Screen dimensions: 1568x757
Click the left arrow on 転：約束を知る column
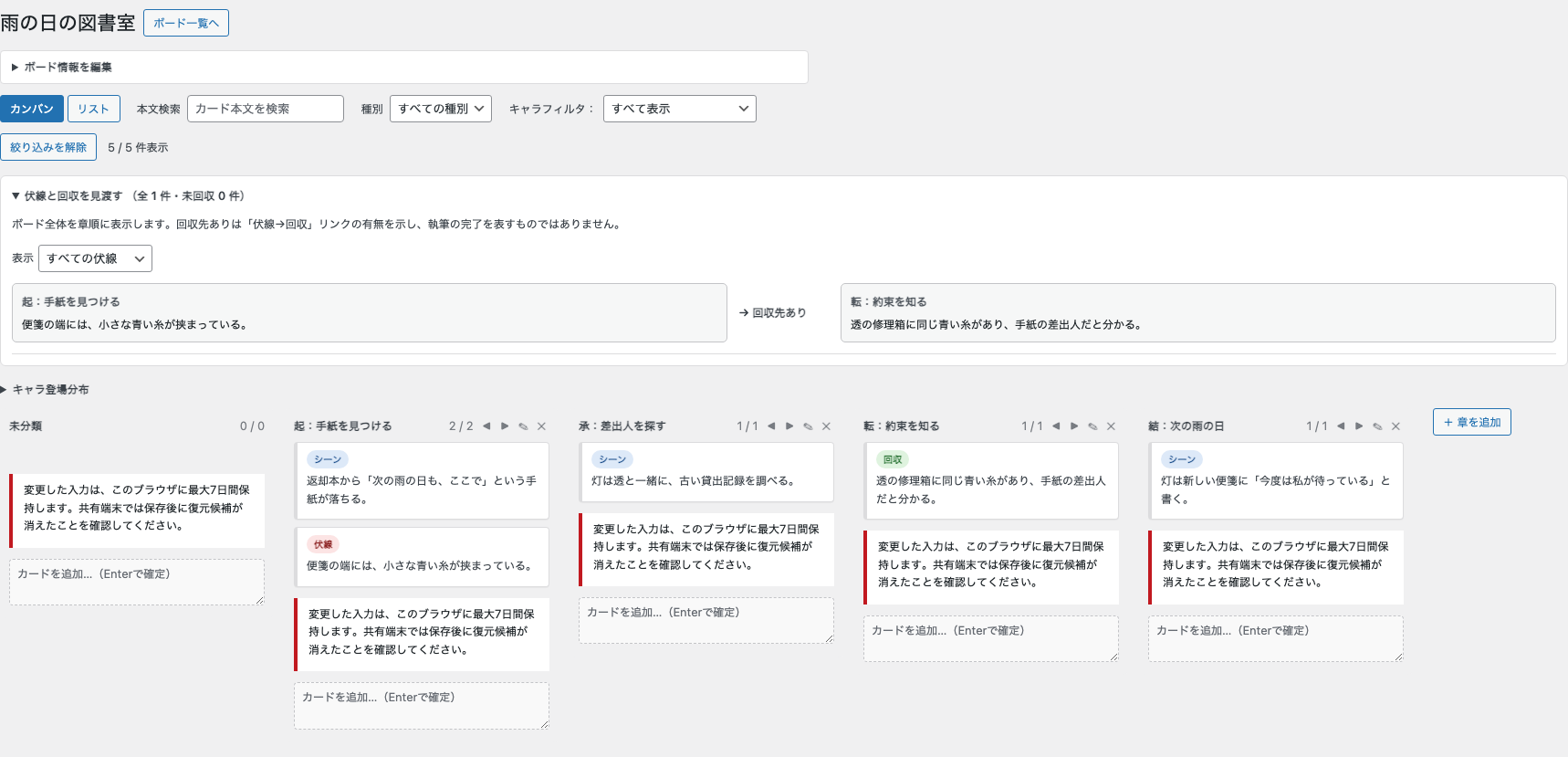coord(1056,426)
